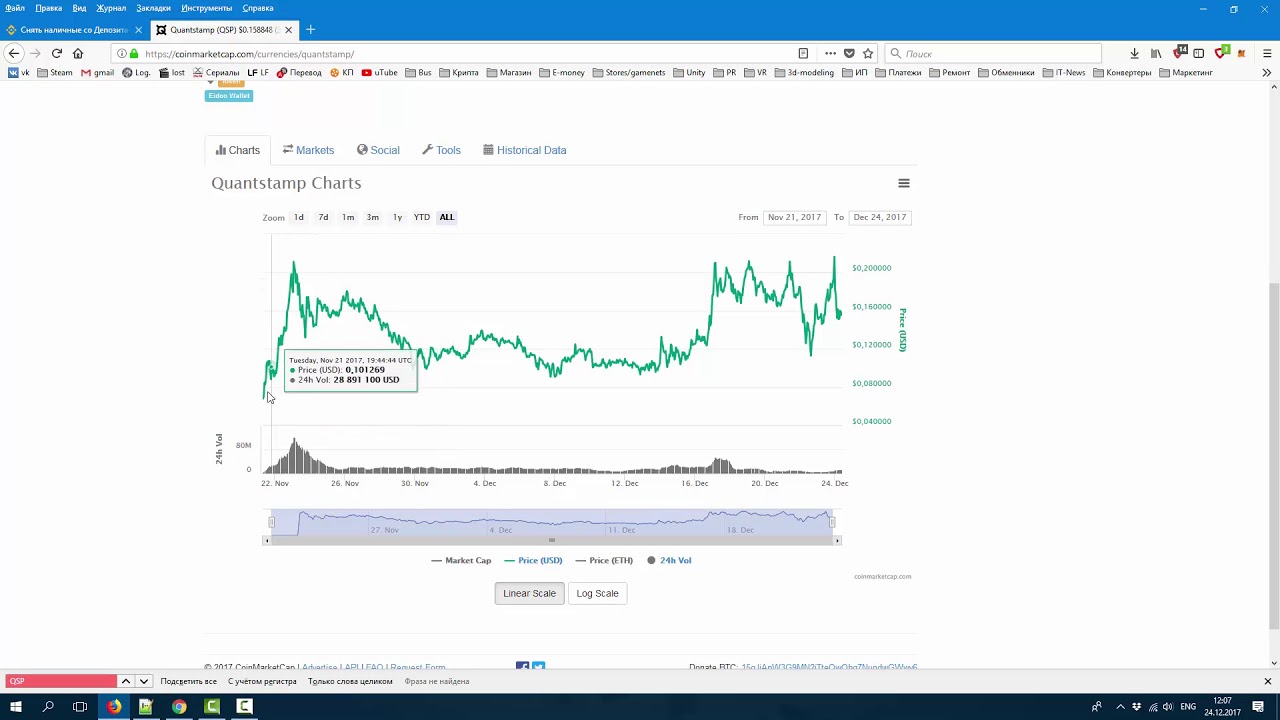Switch to Chrome on taskbar
1280x720 pixels.
(x=179, y=706)
